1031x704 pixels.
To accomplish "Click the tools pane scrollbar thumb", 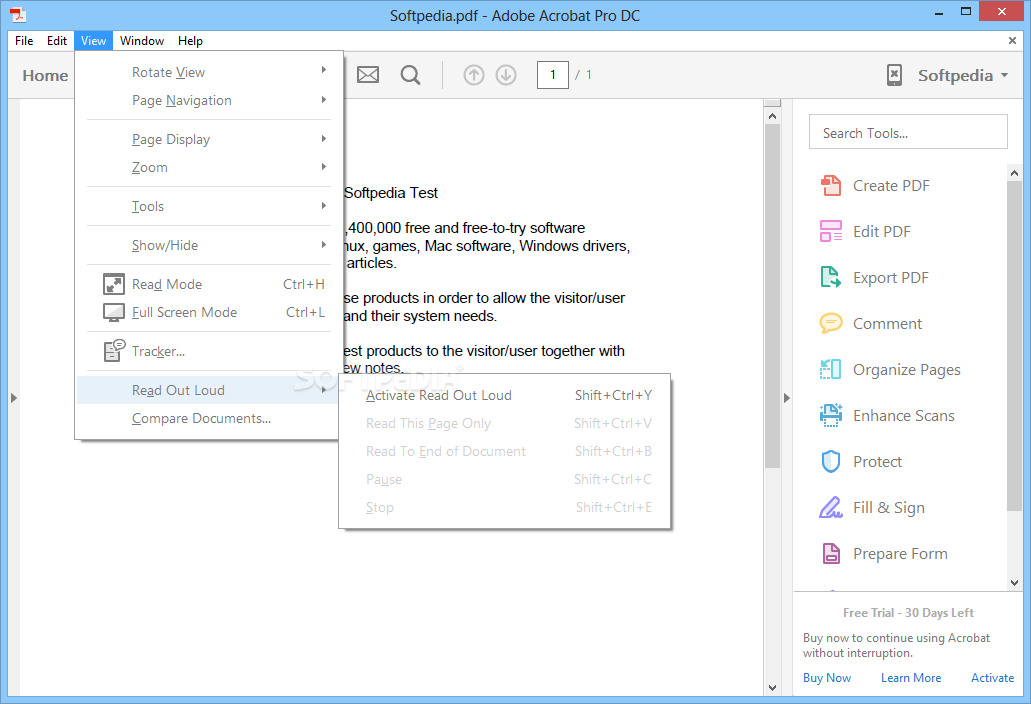I will pyautogui.click(x=1014, y=346).
